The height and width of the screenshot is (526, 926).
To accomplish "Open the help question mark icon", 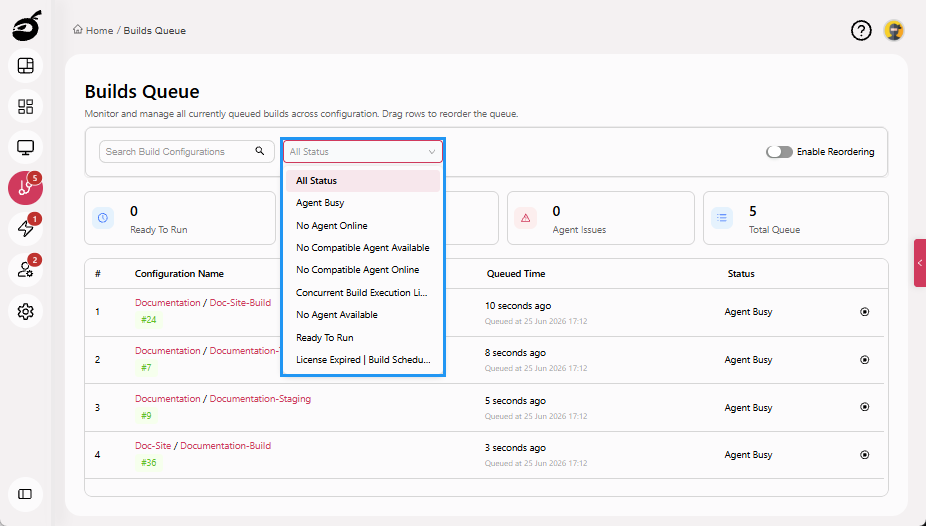I will pyautogui.click(x=861, y=30).
